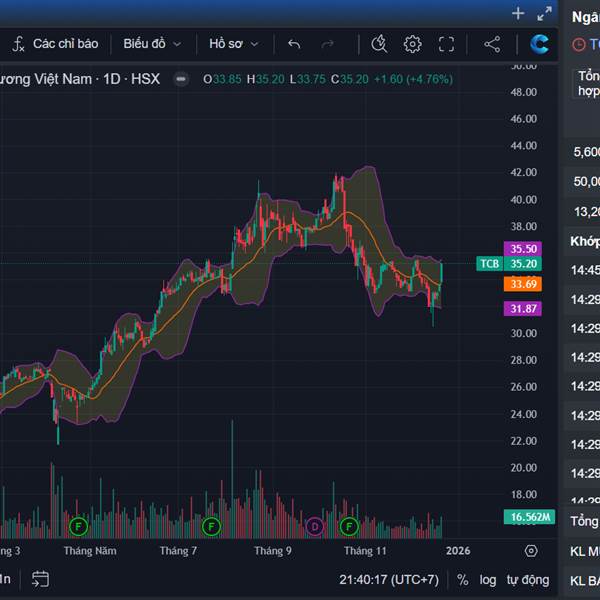Open the quick search icon in the toolbar

[x=379, y=44]
